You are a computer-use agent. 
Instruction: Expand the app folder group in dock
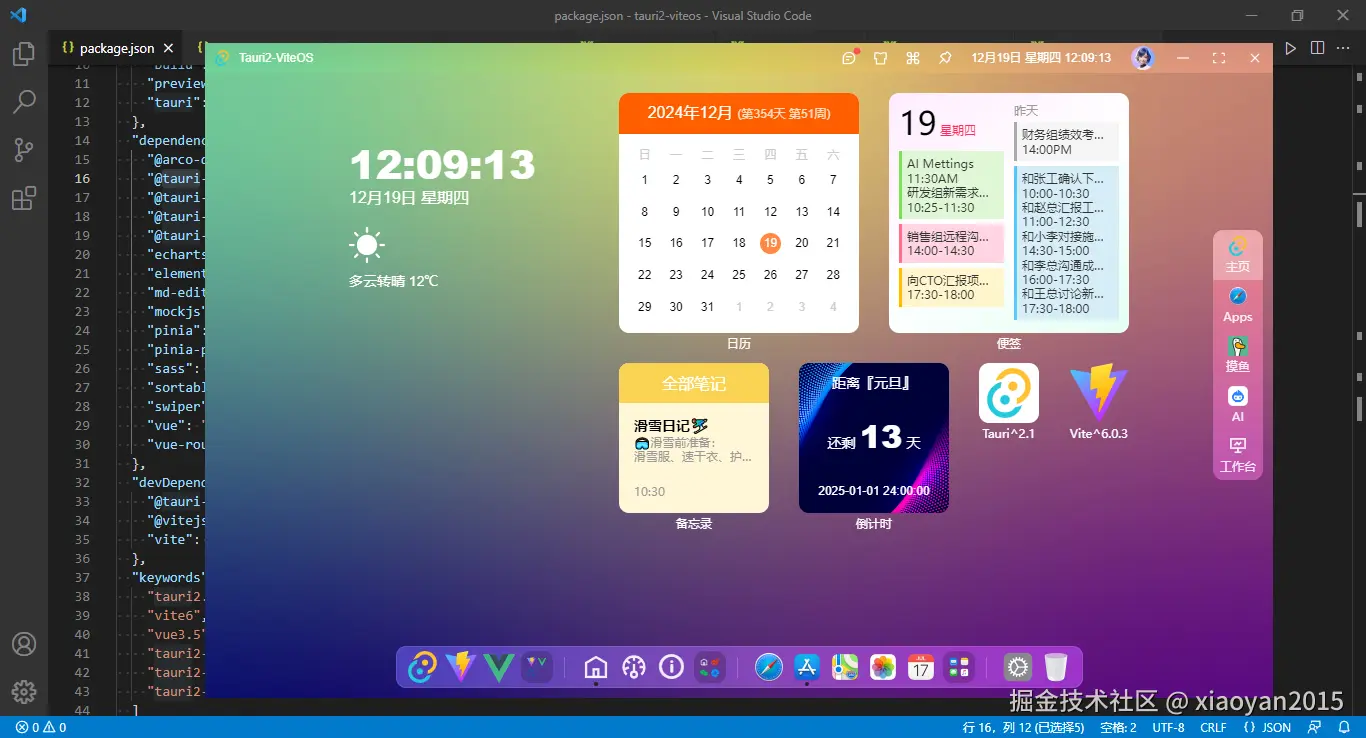(959, 667)
